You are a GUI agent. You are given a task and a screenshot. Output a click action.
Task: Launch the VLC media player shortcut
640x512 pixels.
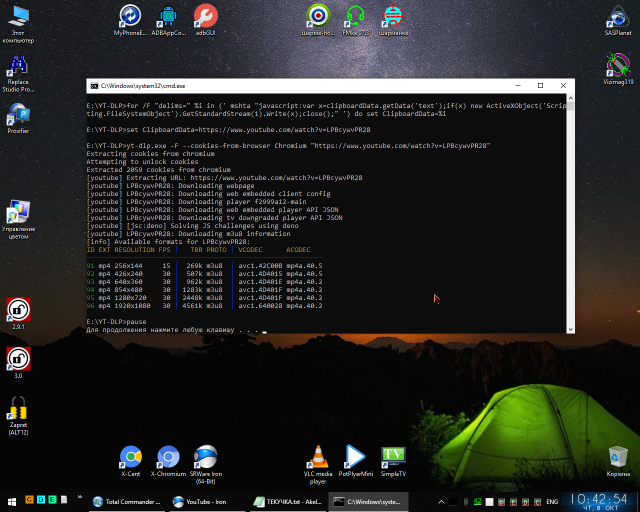coord(318,465)
